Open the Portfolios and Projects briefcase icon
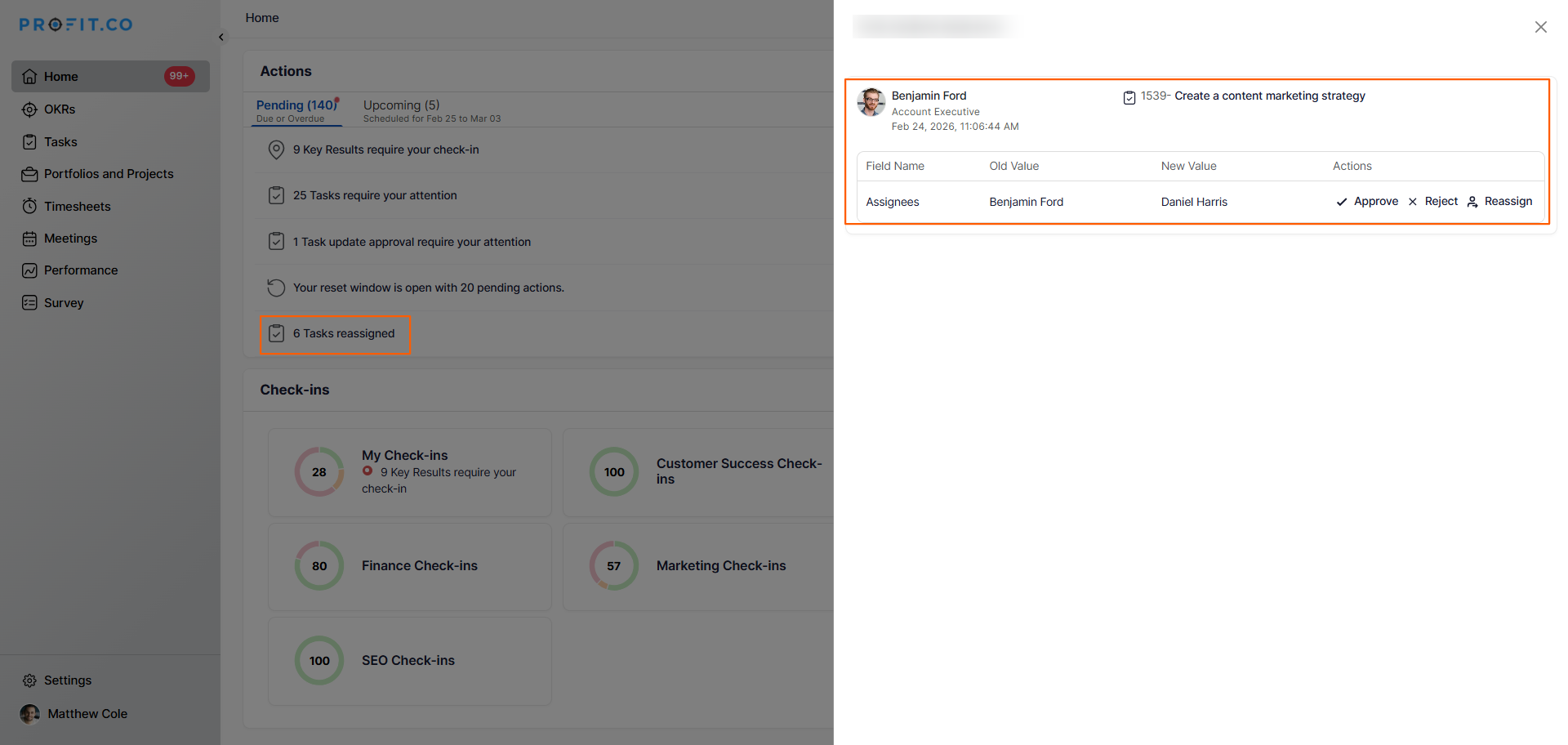This screenshot has height=745, width=1568. [30, 174]
